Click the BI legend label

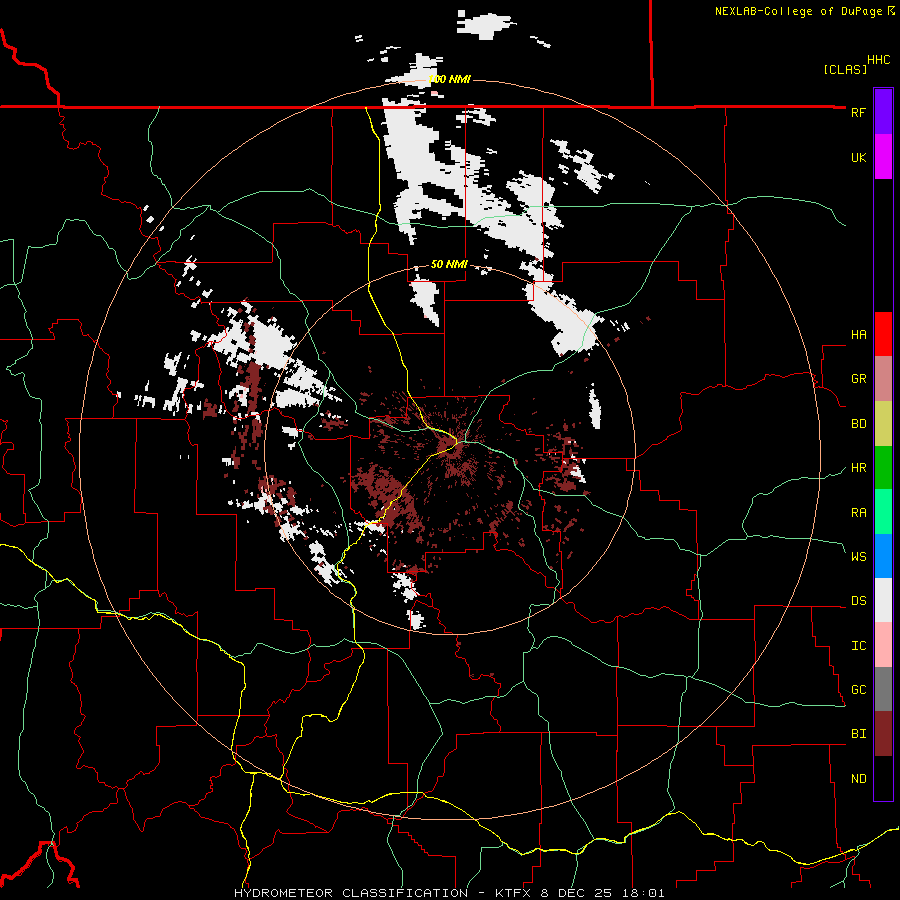coord(858,734)
